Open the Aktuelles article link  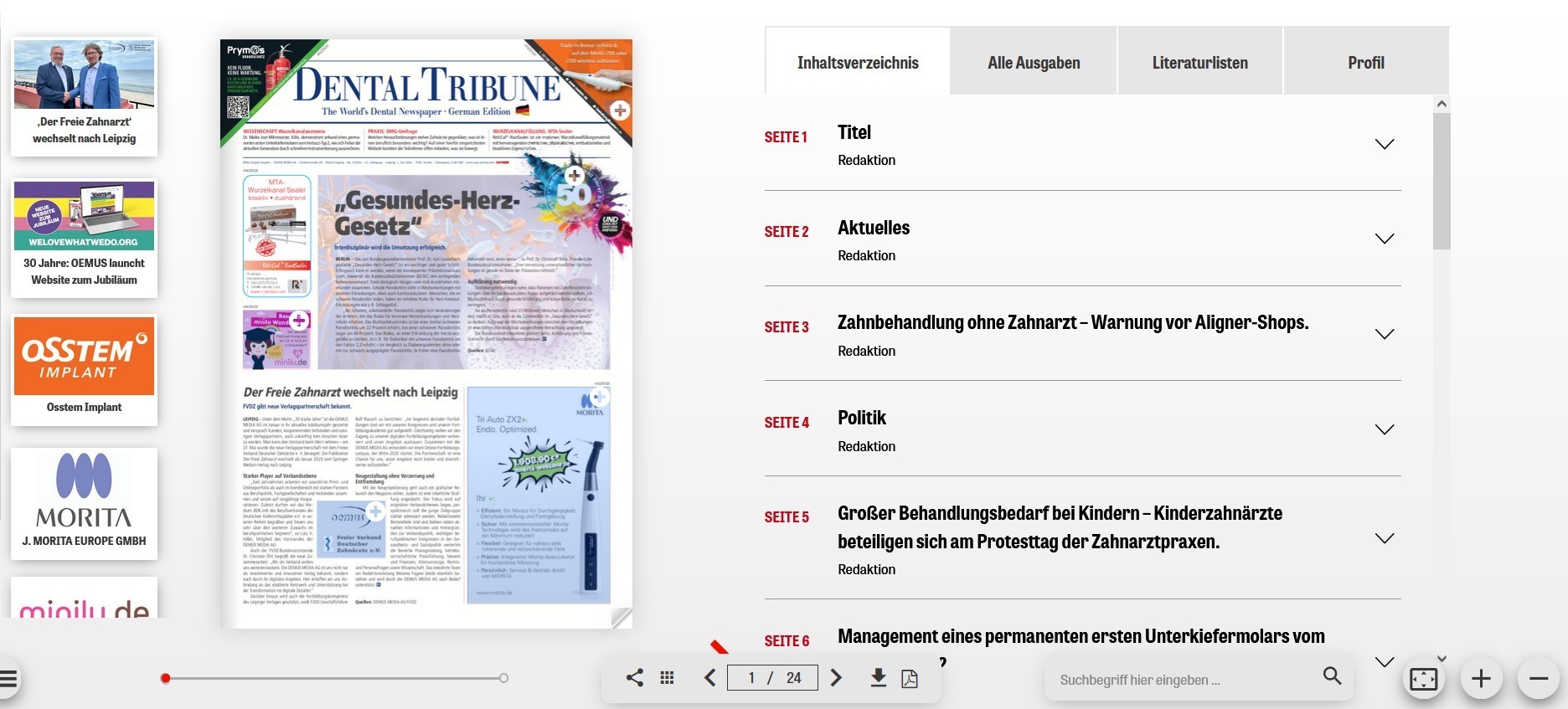874,228
